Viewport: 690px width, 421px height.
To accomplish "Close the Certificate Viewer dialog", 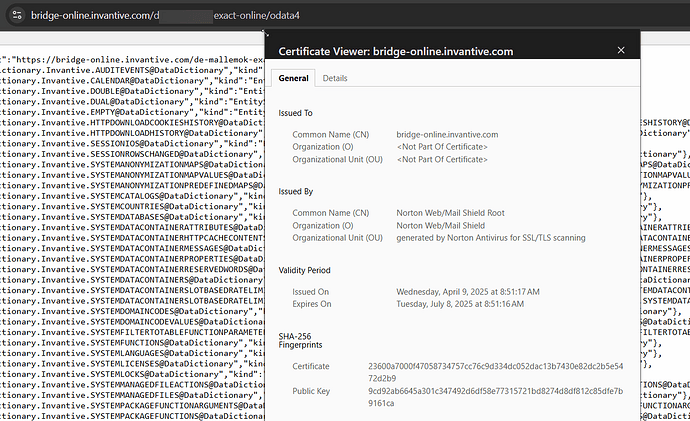I will pyautogui.click(x=621, y=51).
